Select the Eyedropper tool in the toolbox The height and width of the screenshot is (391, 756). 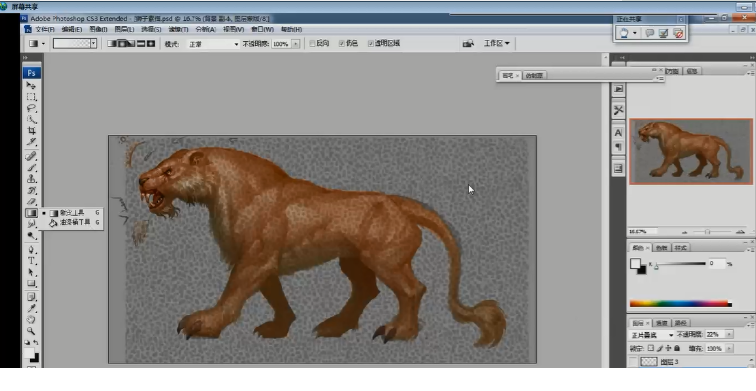point(31,308)
